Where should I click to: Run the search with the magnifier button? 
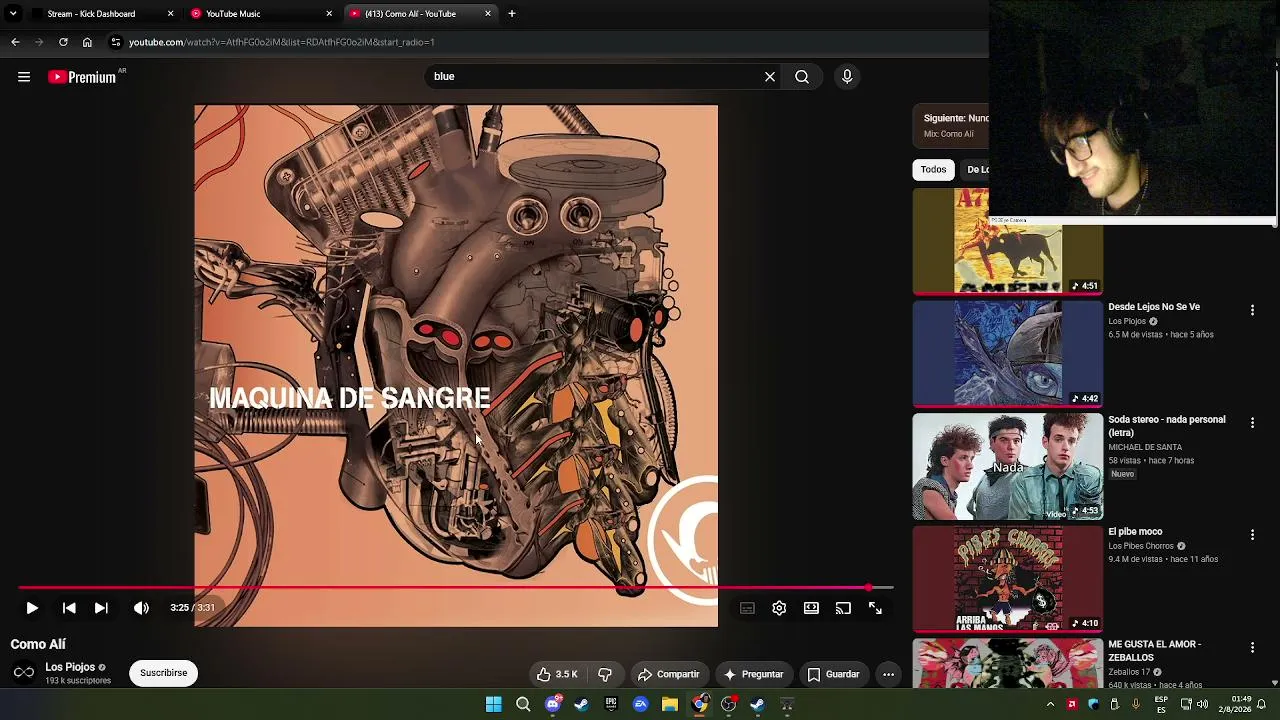point(802,77)
